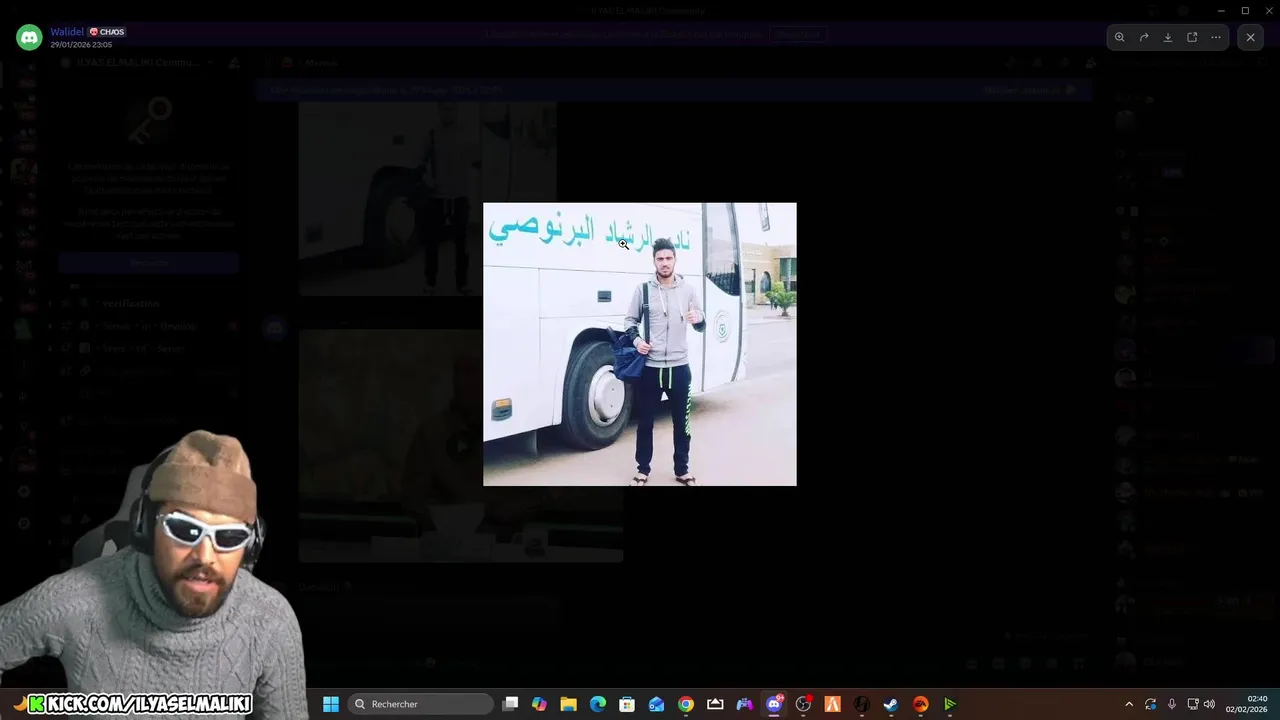Click the microphone tray icon
Screen dimensions: 1280x720
(x=1172, y=704)
